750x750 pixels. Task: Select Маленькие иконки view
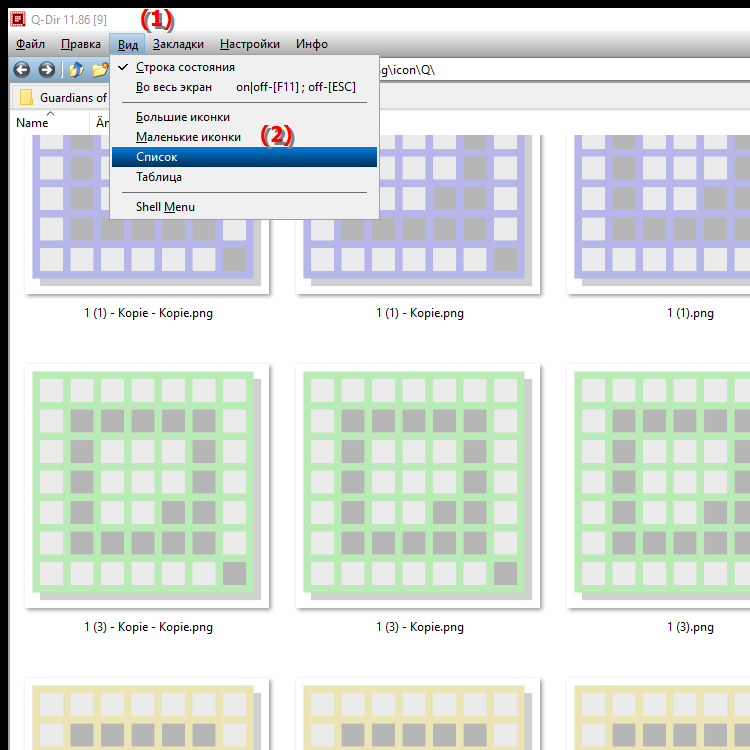tap(244, 137)
